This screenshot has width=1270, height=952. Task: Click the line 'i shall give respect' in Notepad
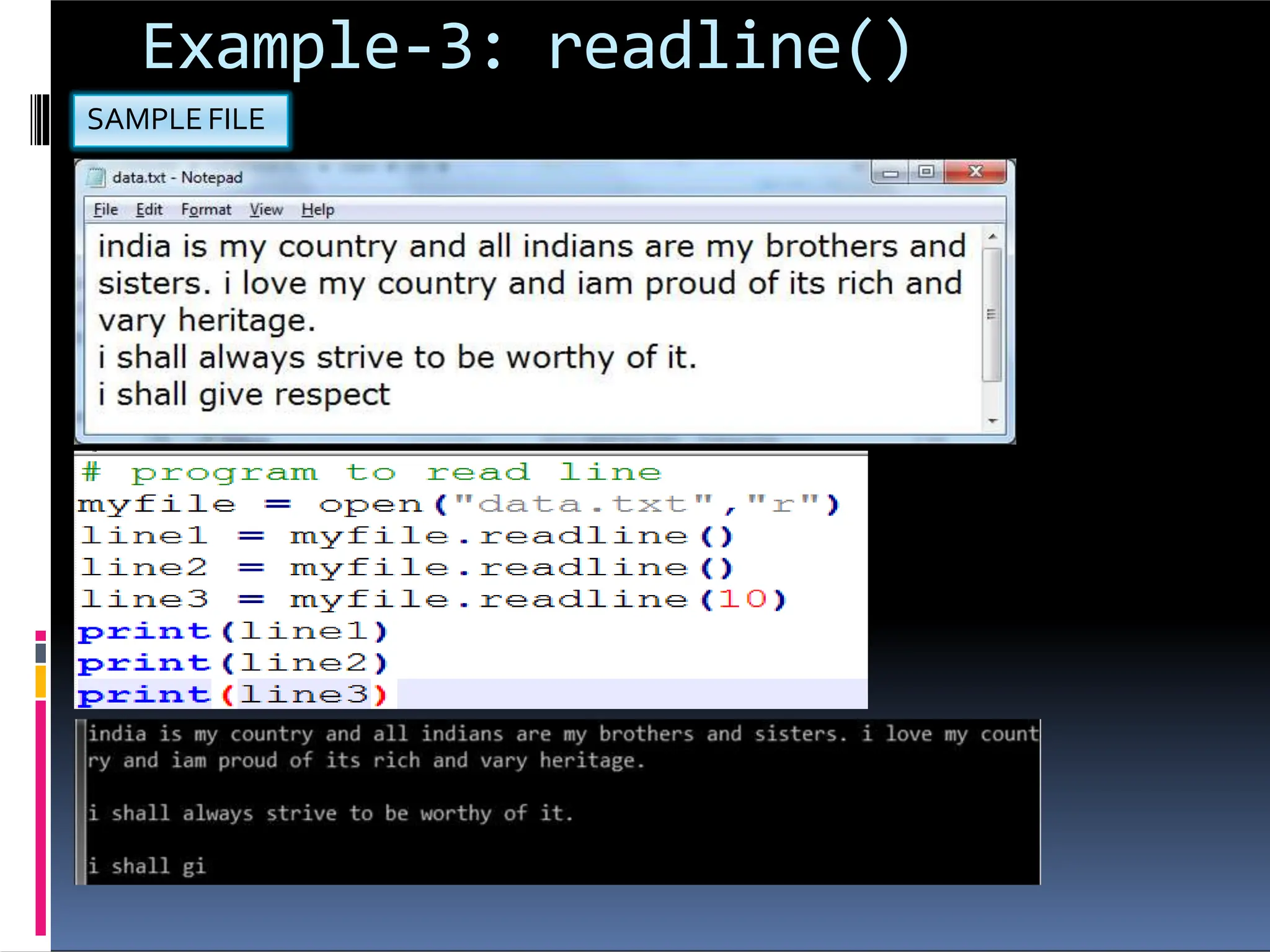point(244,395)
